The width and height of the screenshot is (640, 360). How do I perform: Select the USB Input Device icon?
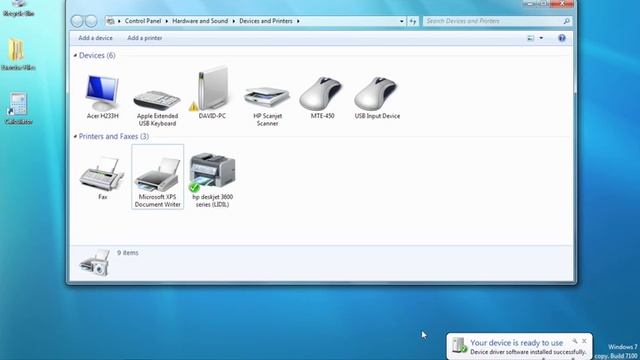377,97
